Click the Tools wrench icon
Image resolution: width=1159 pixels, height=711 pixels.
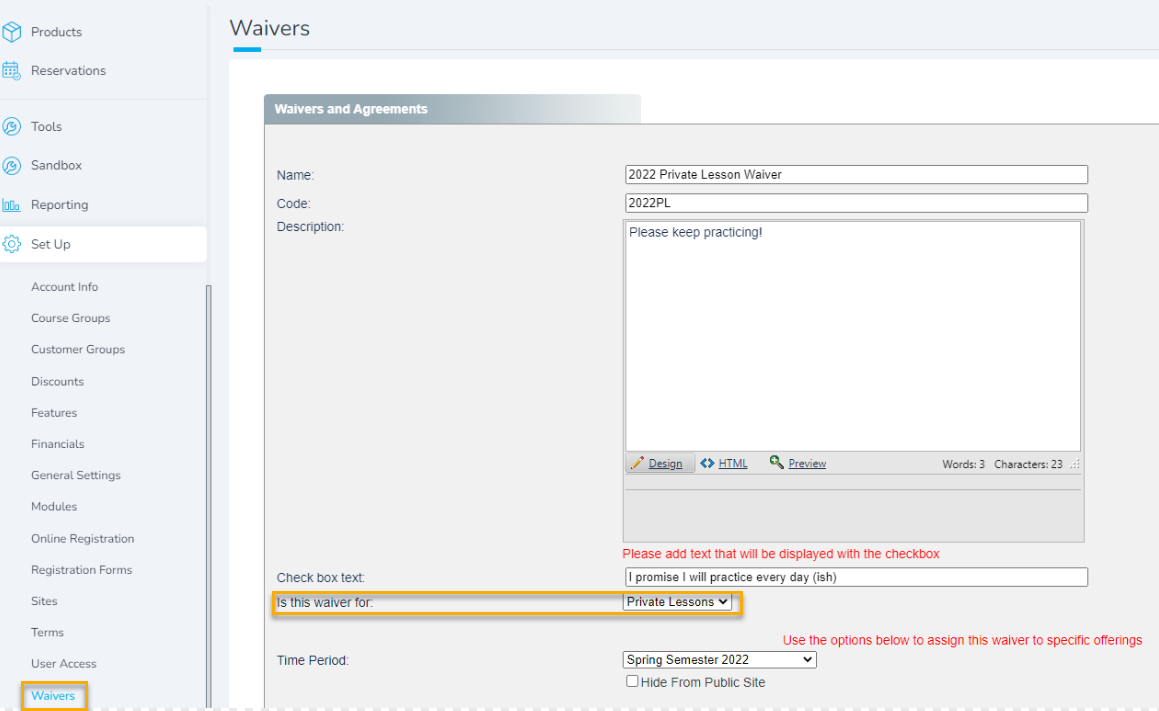point(12,126)
